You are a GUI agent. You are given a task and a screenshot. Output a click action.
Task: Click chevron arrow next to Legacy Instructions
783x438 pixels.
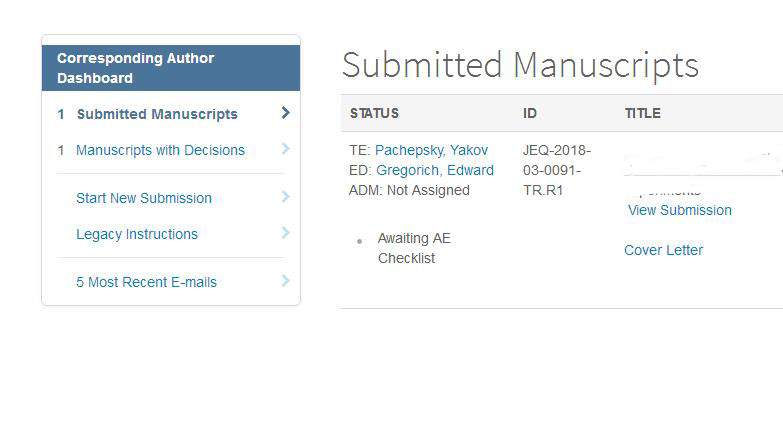pos(286,233)
